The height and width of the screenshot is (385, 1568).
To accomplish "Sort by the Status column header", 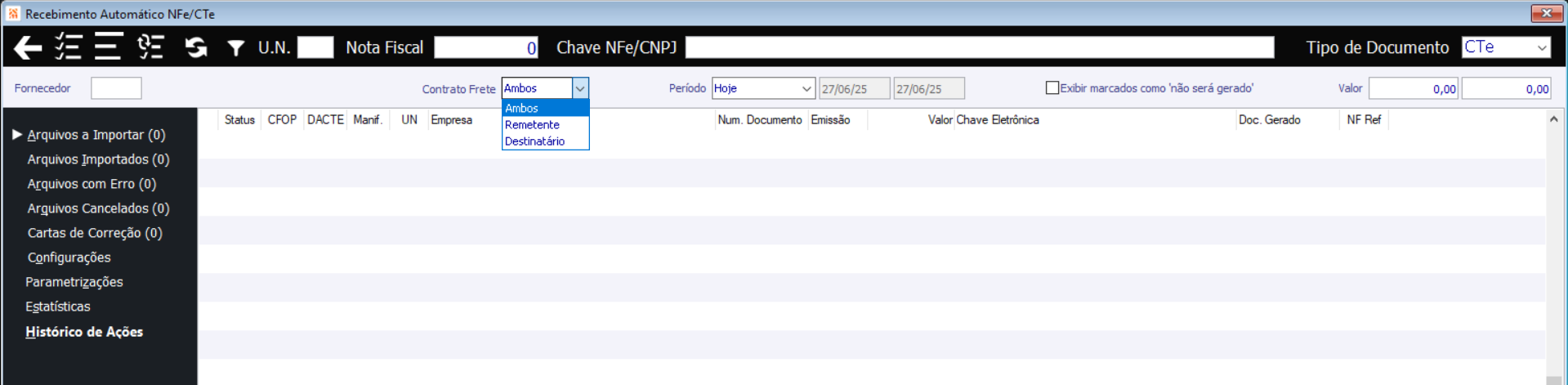I will point(239,119).
